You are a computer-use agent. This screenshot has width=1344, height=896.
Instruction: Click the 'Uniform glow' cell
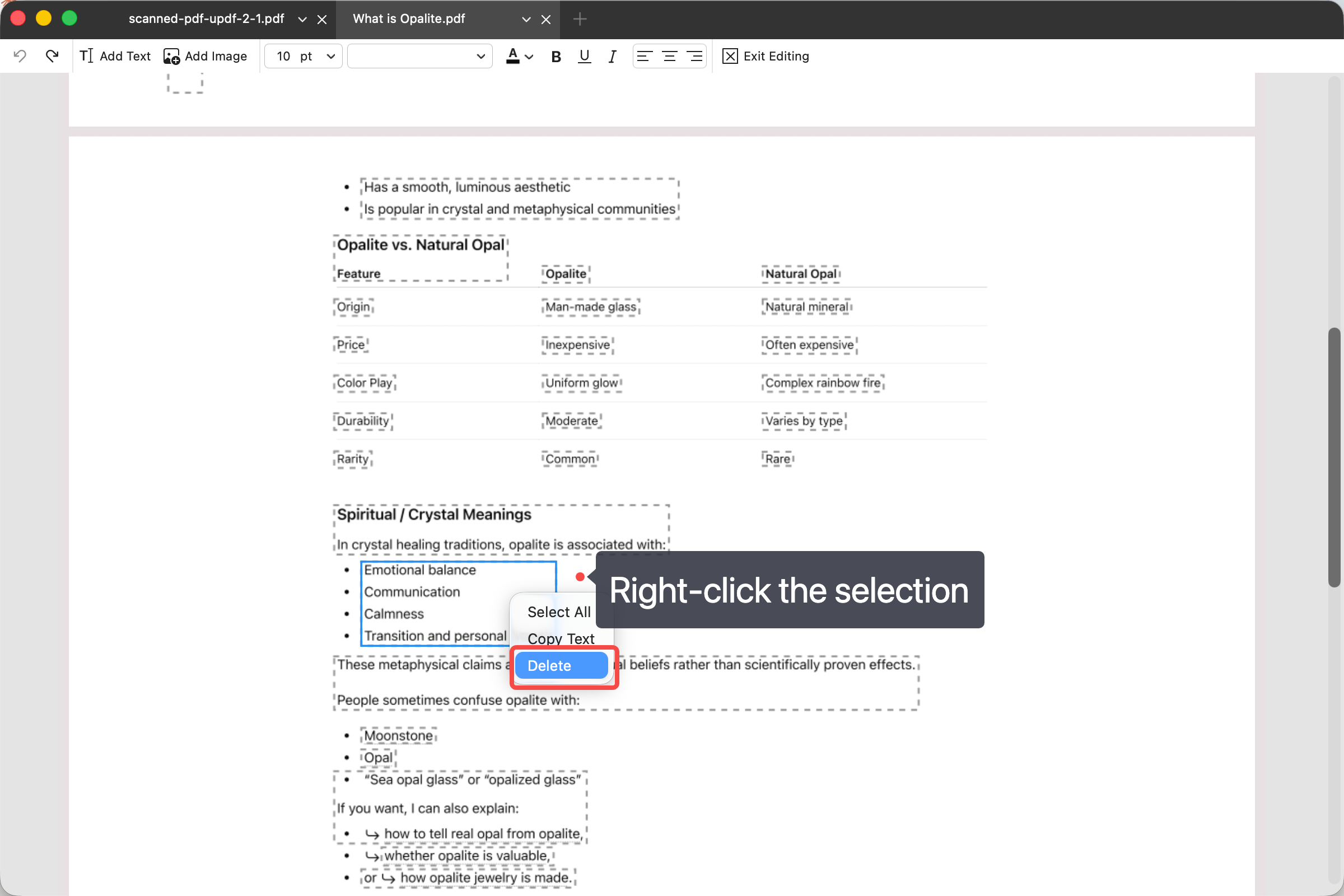tap(582, 383)
